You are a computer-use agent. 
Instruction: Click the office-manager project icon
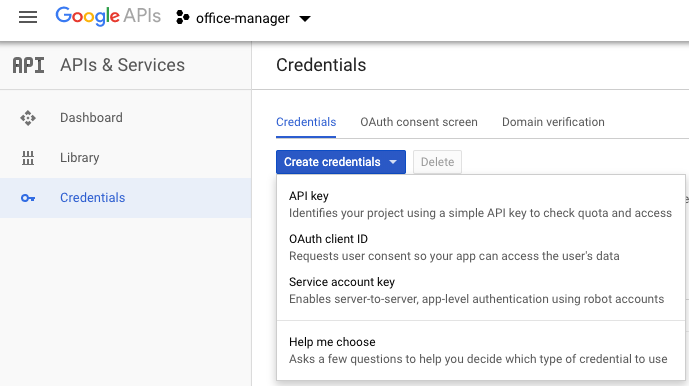click(182, 18)
